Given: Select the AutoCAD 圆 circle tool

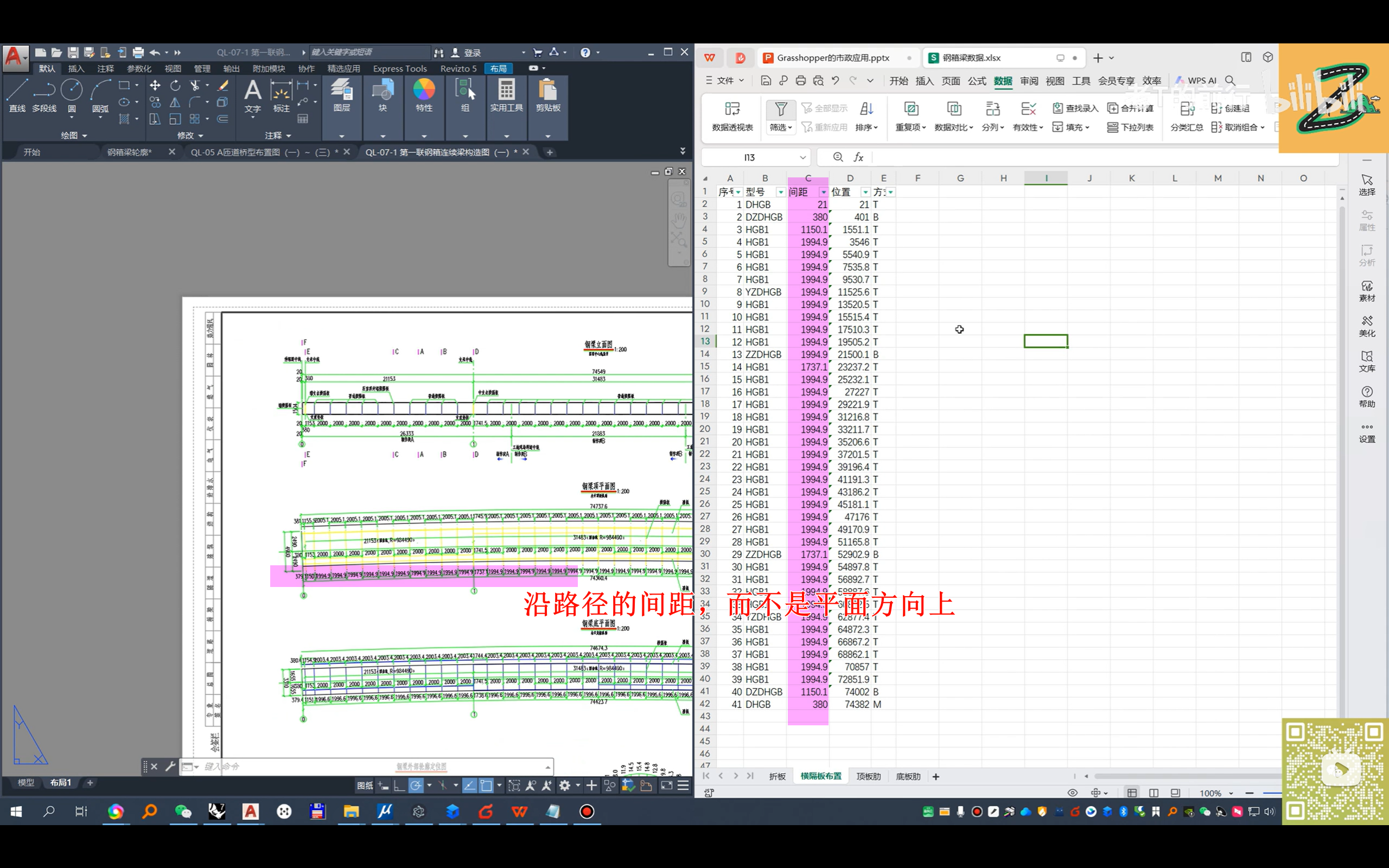Looking at the screenshot, I should tap(72, 90).
